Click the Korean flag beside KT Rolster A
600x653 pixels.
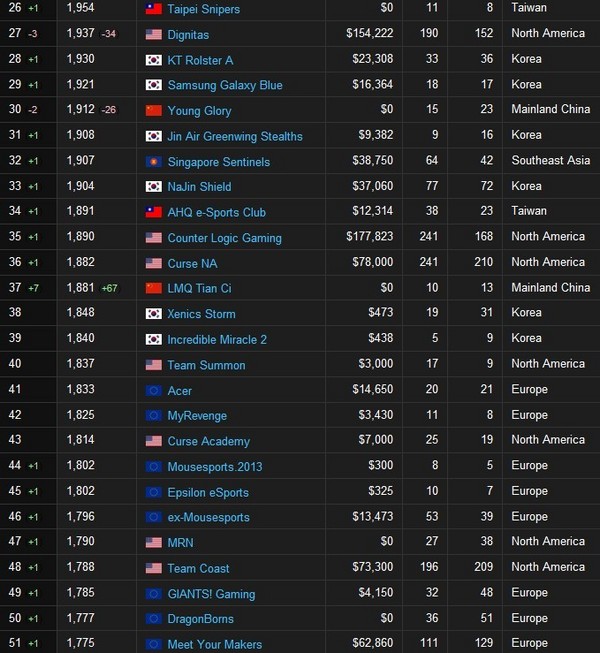coord(153,60)
